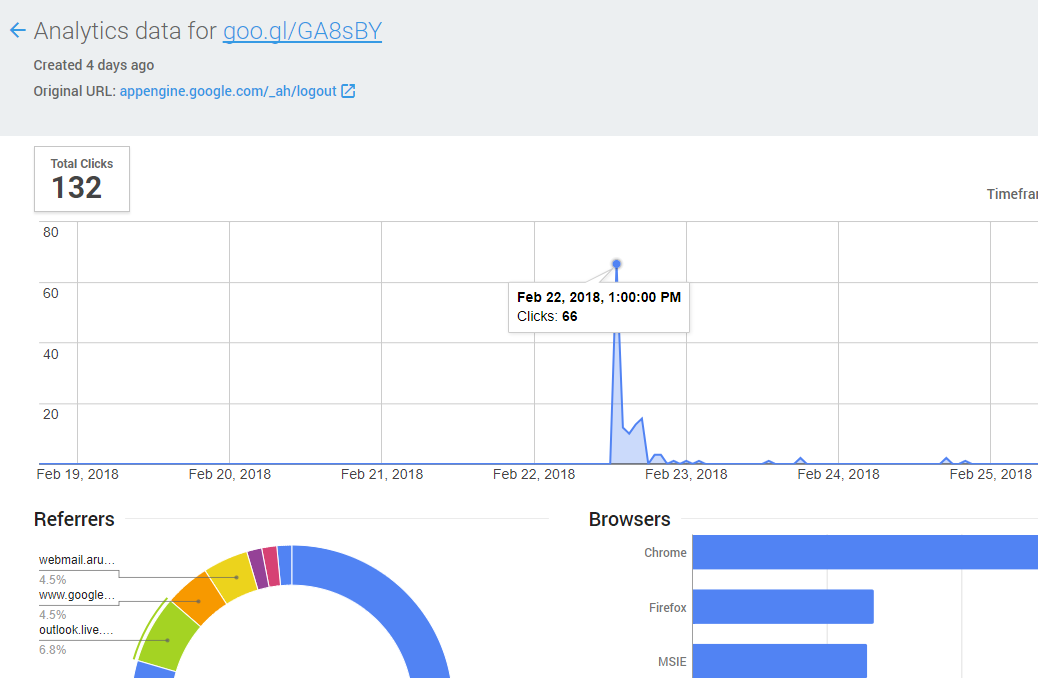Click the 'Referrers' section heading
Viewport: 1038px width, 678px height.
click(74, 519)
